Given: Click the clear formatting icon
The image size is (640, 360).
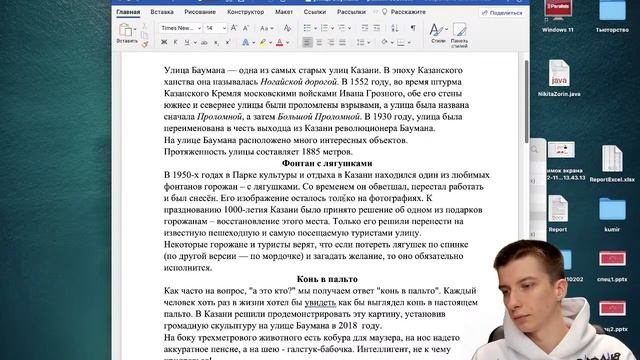Looking at the screenshot, I should click(287, 28).
